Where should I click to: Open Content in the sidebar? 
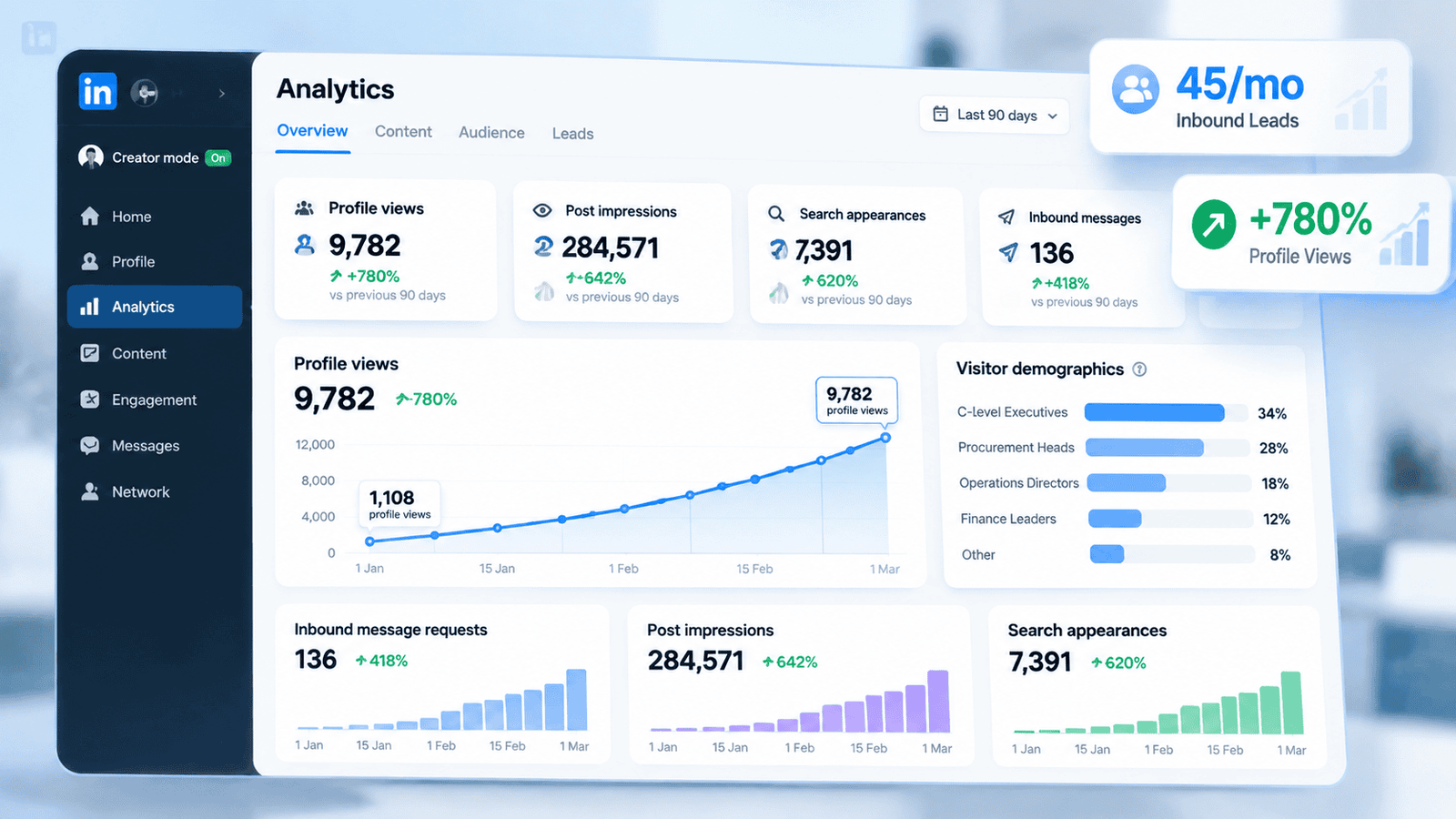pyautogui.click(x=155, y=353)
